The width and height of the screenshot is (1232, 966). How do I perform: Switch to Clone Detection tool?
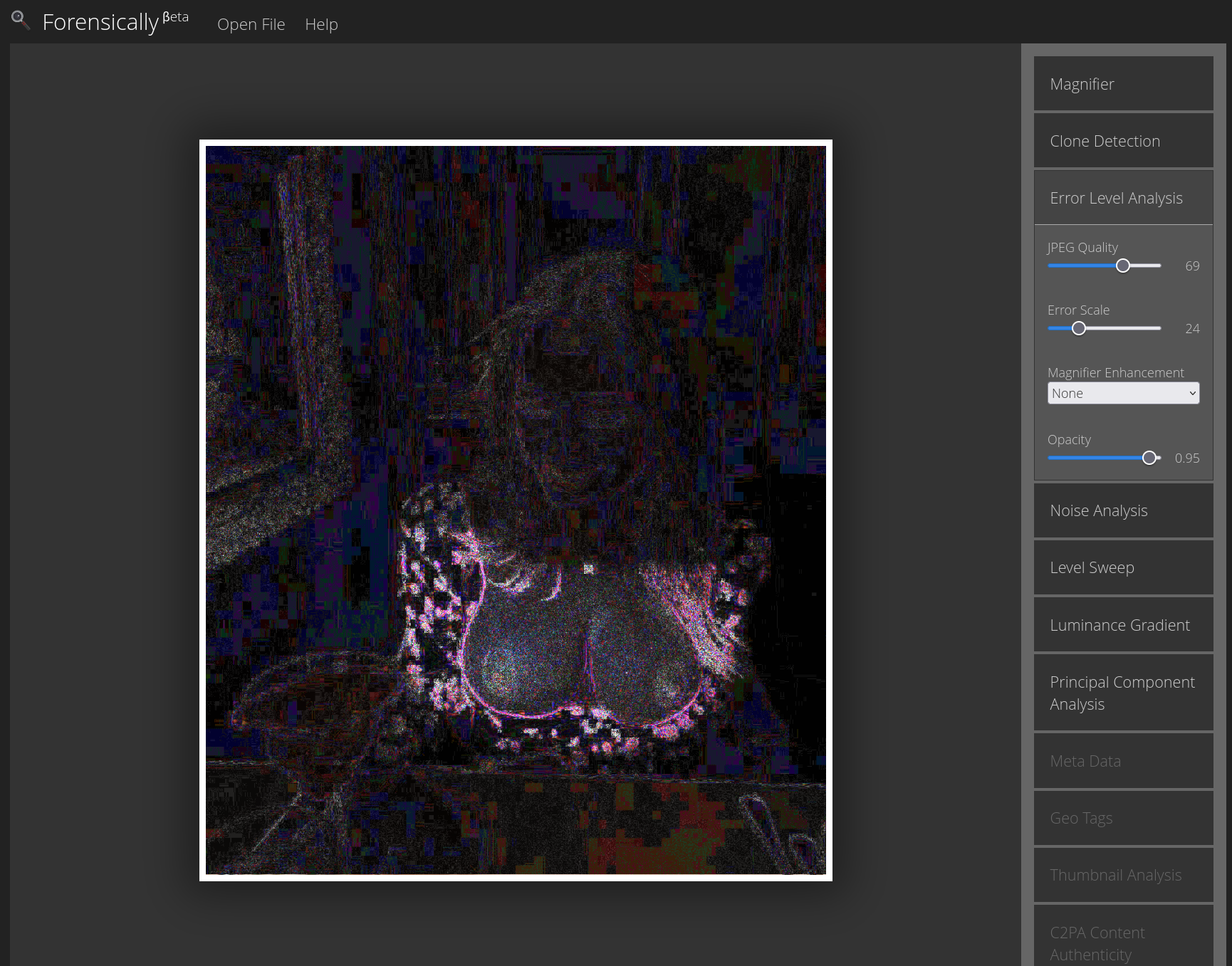tap(1123, 141)
